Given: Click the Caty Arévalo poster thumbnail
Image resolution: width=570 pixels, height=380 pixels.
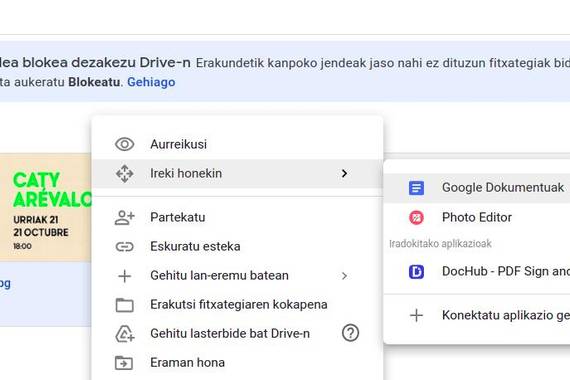Looking at the screenshot, I should (x=45, y=208).
